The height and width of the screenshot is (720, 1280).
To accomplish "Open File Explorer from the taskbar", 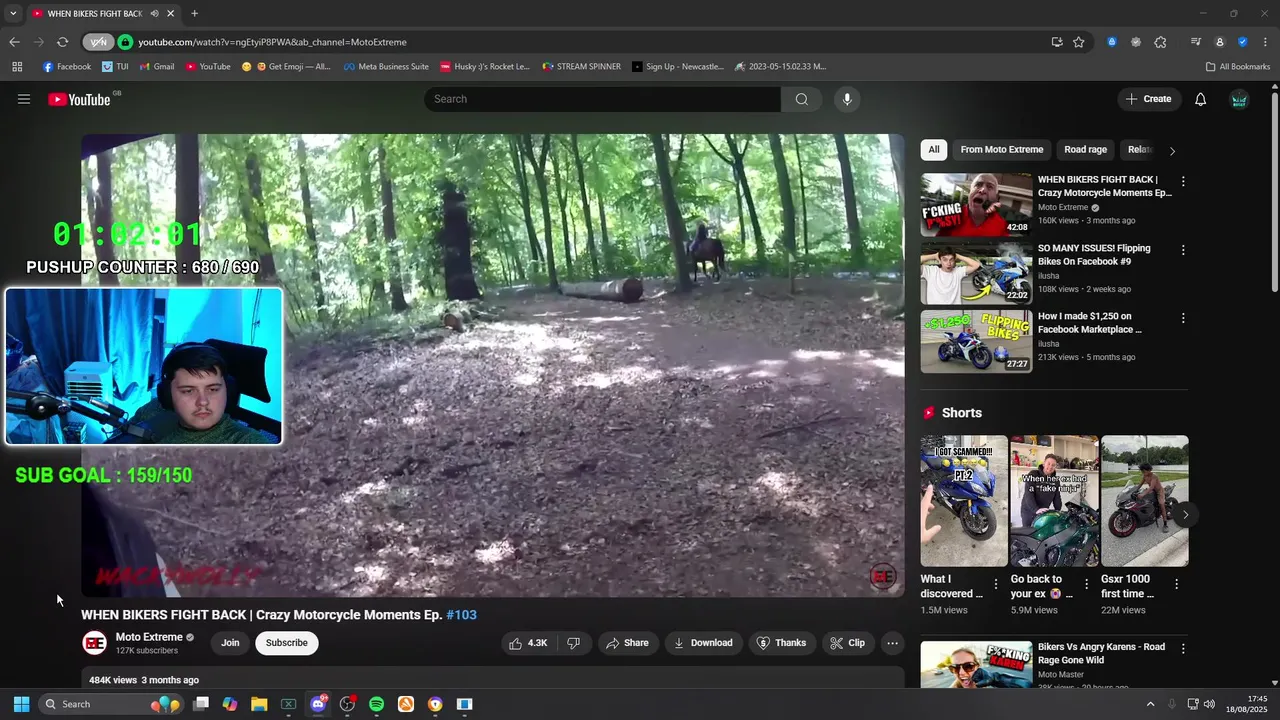I will 259,704.
